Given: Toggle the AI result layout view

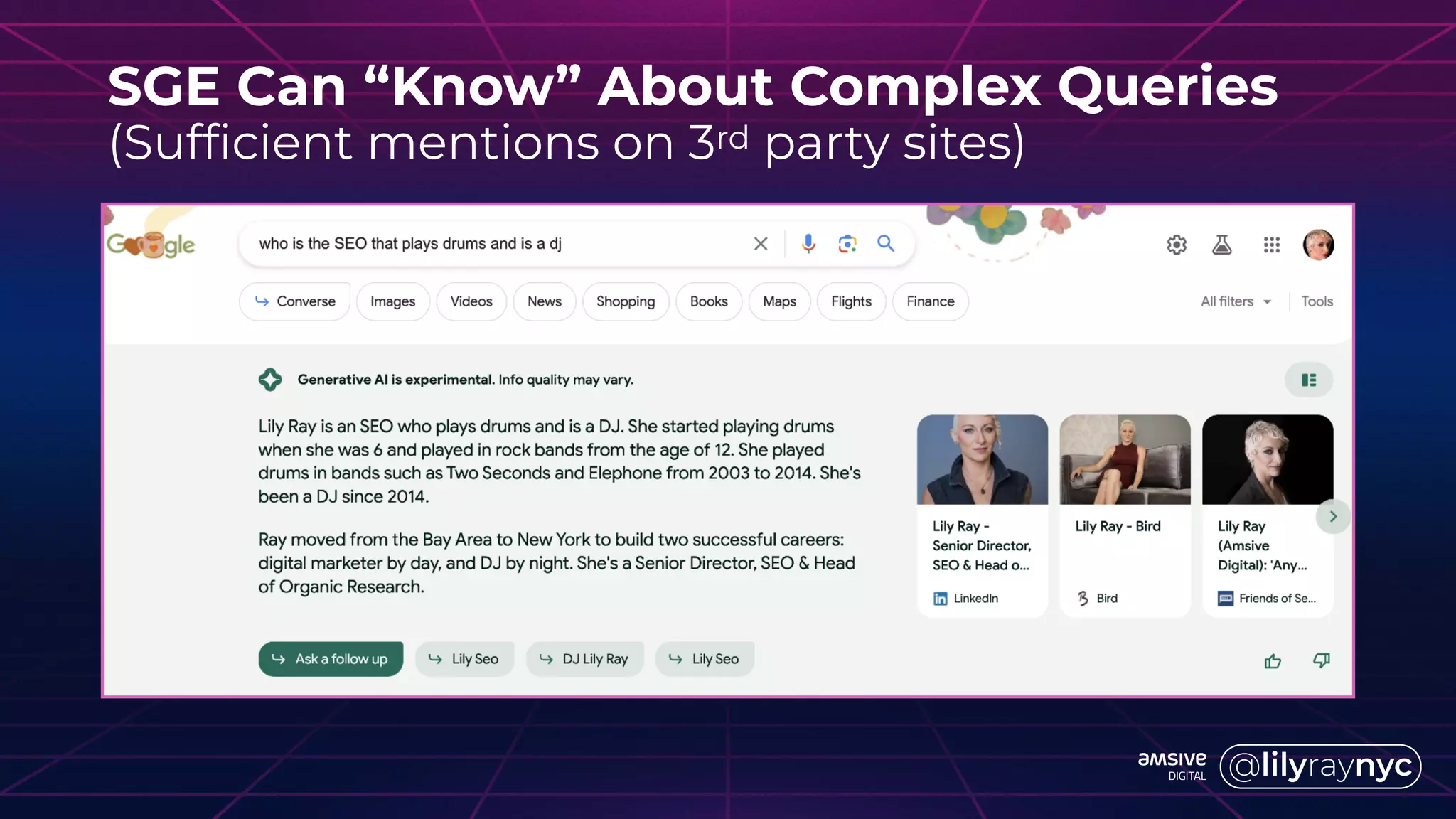Looking at the screenshot, I should tap(1308, 380).
